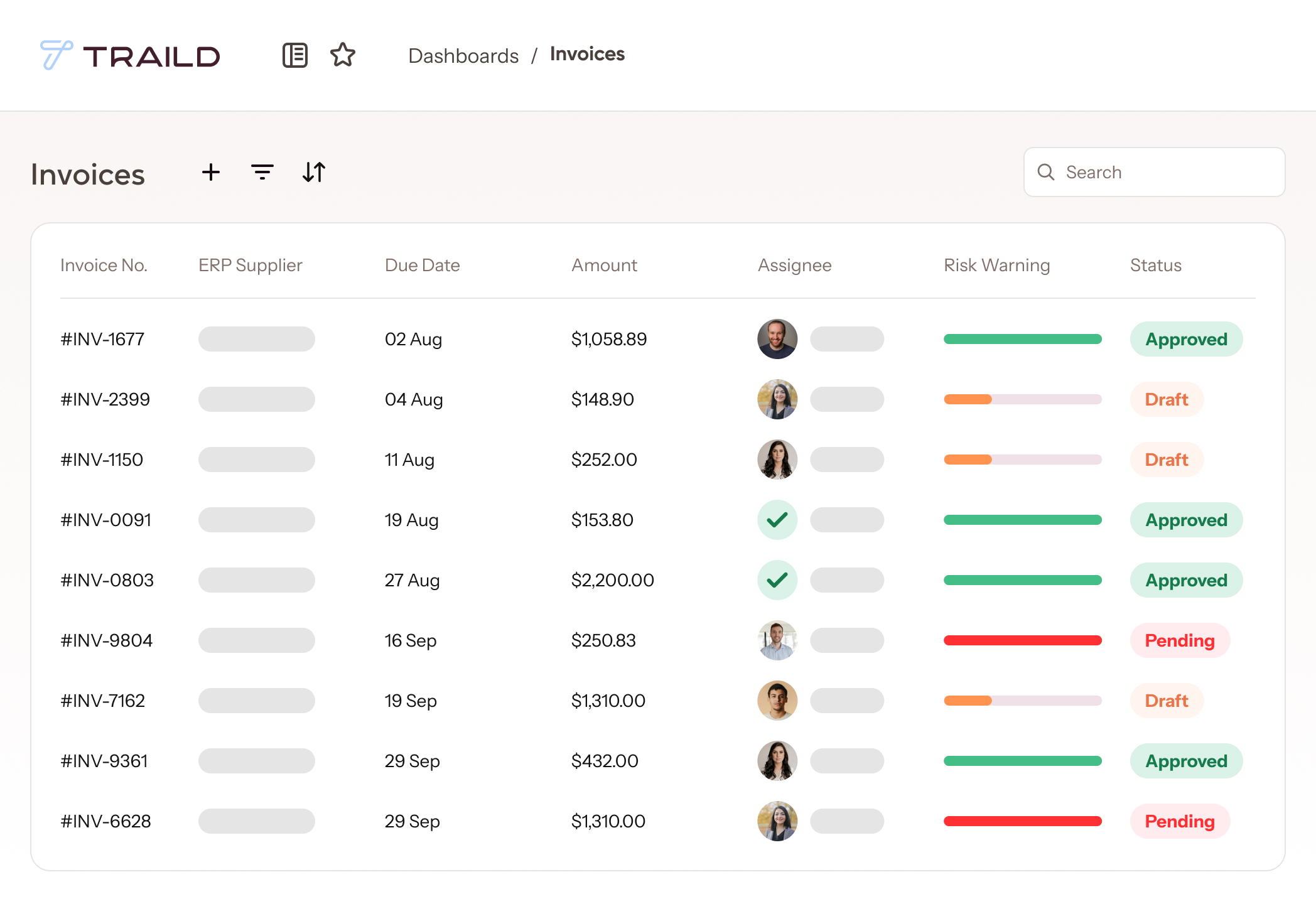Open the documents panel icon
The width and height of the screenshot is (1316, 904).
tap(295, 55)
